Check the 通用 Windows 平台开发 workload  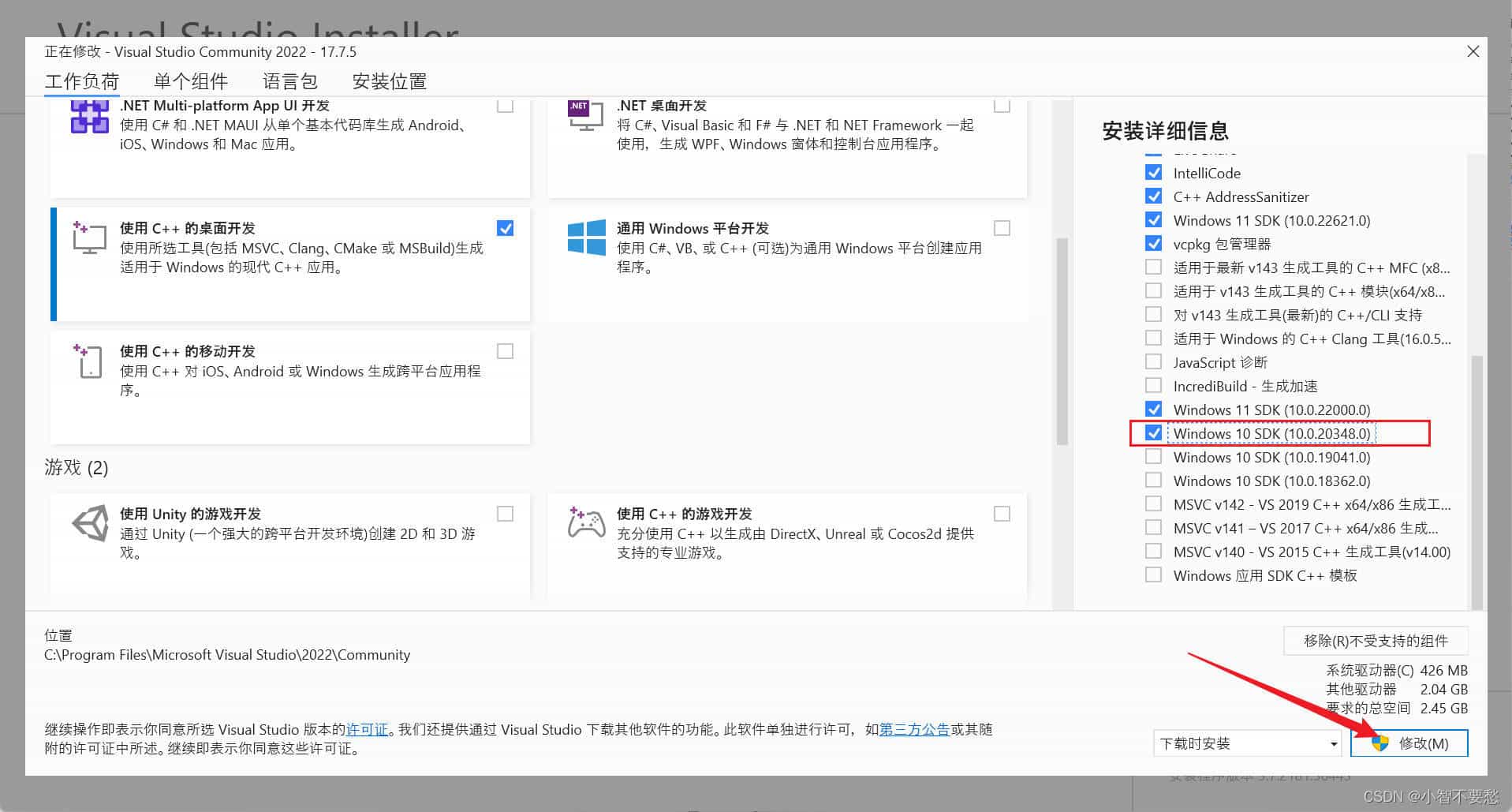[x=1002, y=228]
